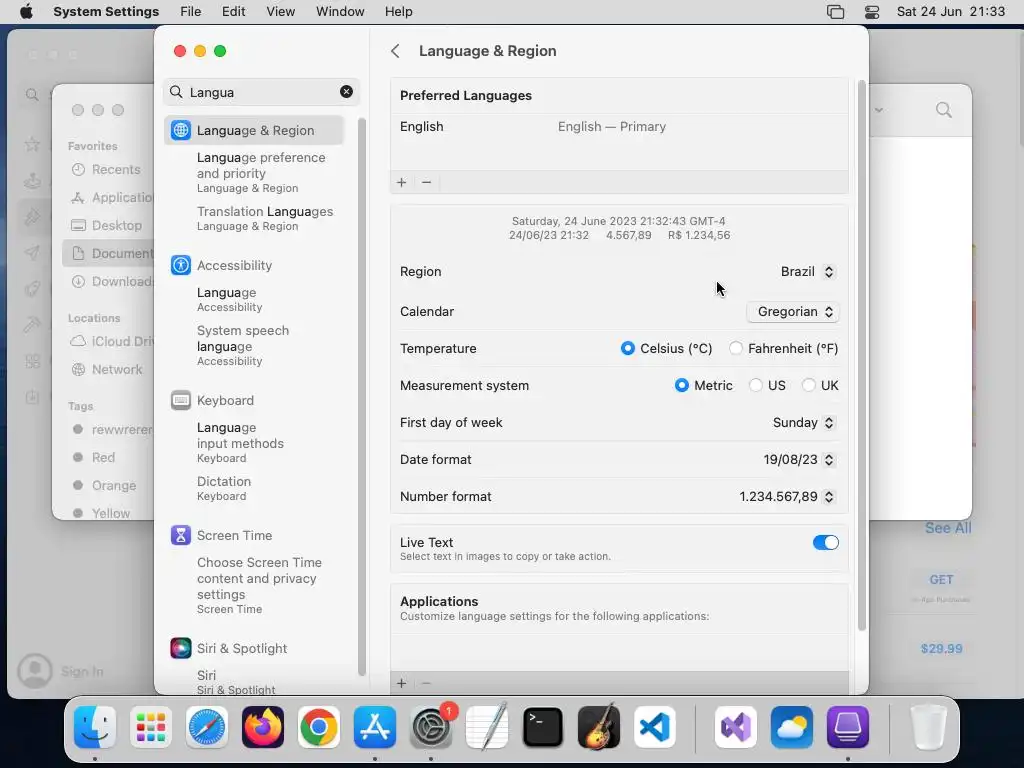Open the Help menu
Screen dimensions: 1024x768
(398, 12)
